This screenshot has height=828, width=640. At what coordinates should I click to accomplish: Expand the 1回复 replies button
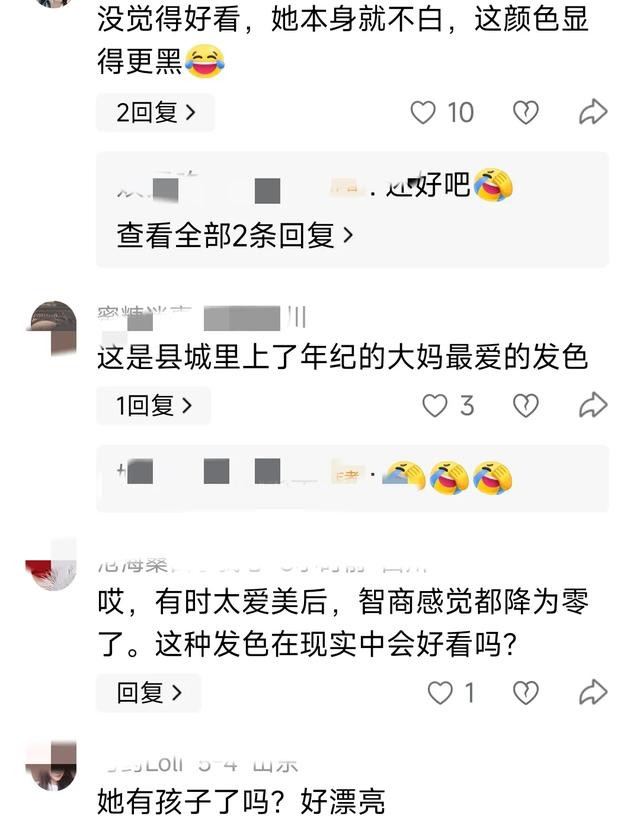tap(153, 406)
